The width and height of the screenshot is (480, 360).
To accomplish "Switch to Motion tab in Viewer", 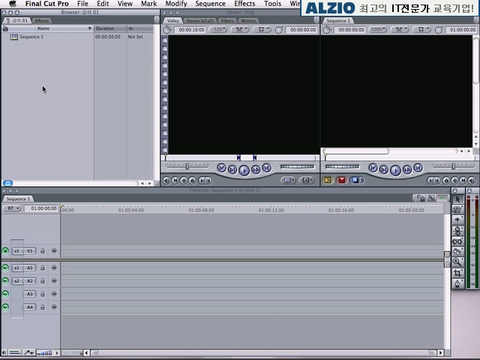I will 248,21.
